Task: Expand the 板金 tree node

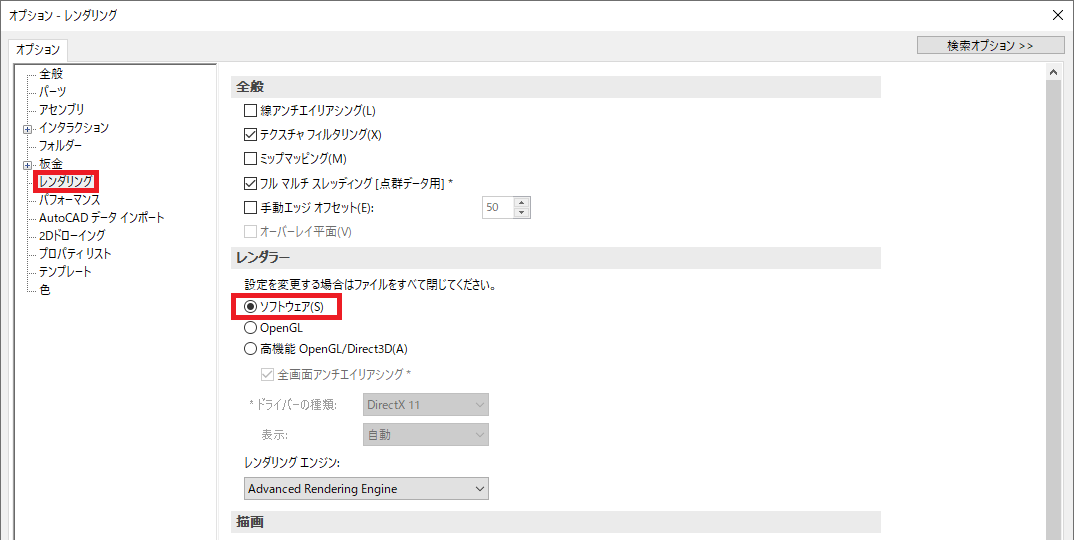Action: click(x=28, y=164)
